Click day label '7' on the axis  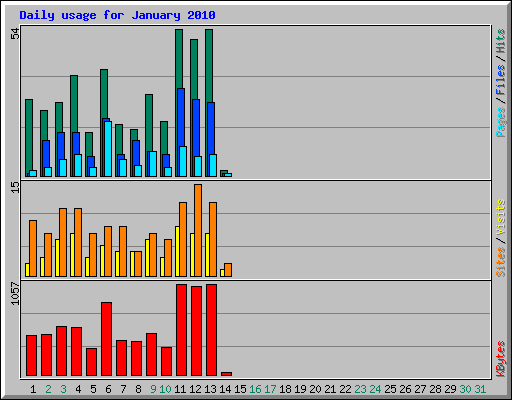pyautogui.click(x=123, y=389)
